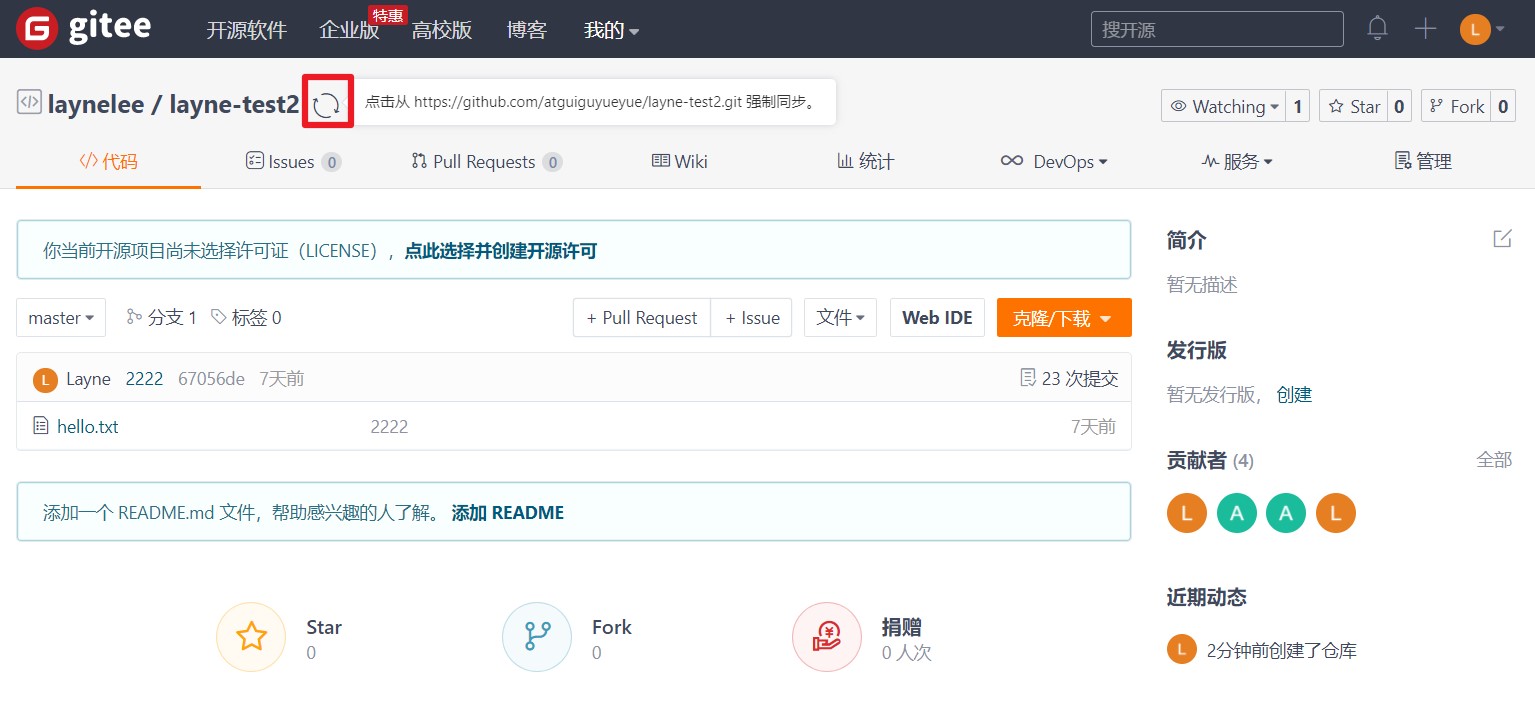Click the plus create-new icon in header

click(x=1425, y=28)
